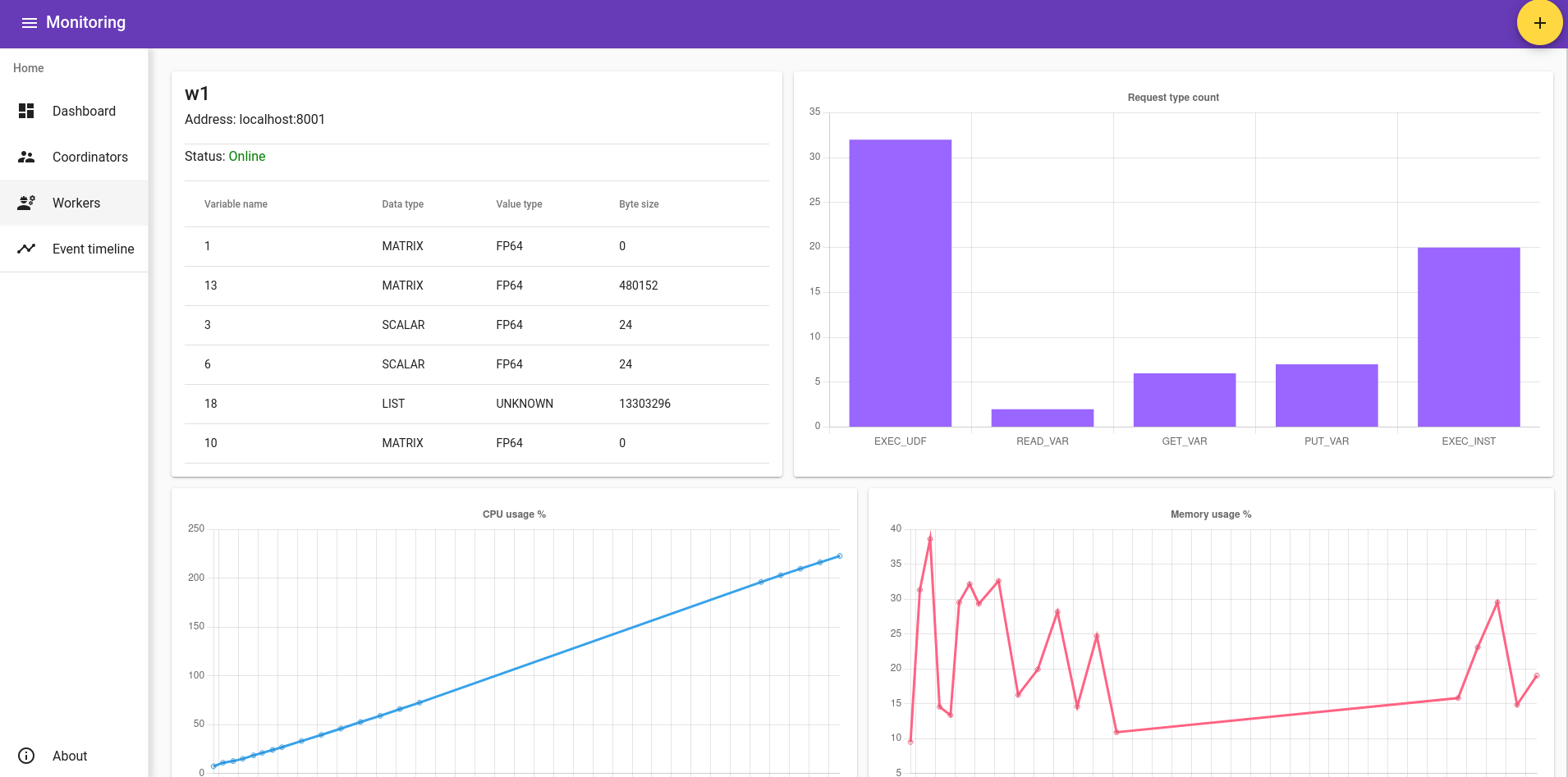This screenshot has height=777, width=1568.
Task: Select table row for variable 13
Action: (x=477, y=286)
